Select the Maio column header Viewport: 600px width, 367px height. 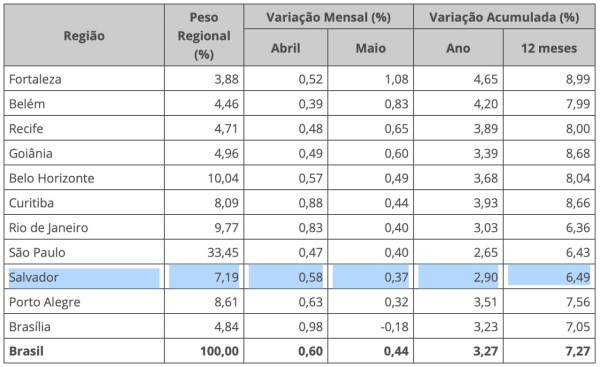pyautogui.click(x=370, y=48)
